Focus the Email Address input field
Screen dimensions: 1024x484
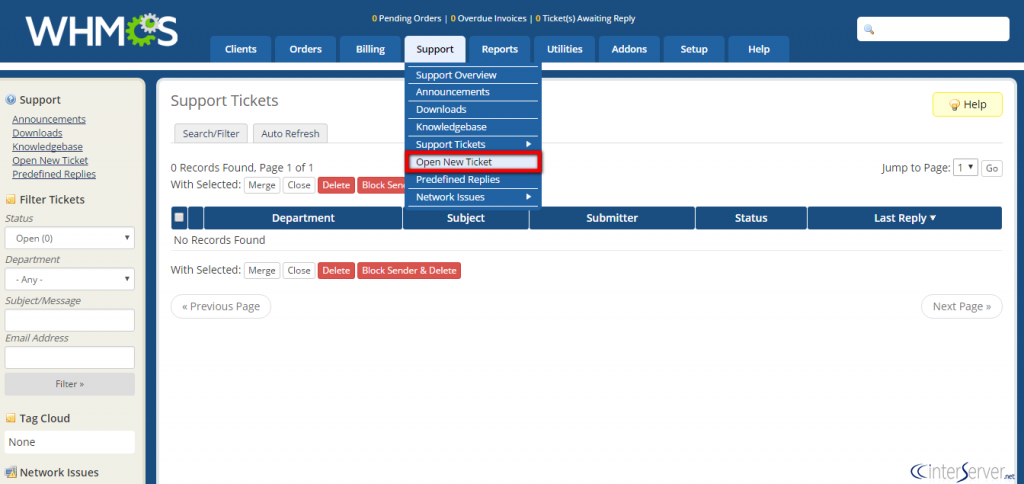(x=70, y=357)
